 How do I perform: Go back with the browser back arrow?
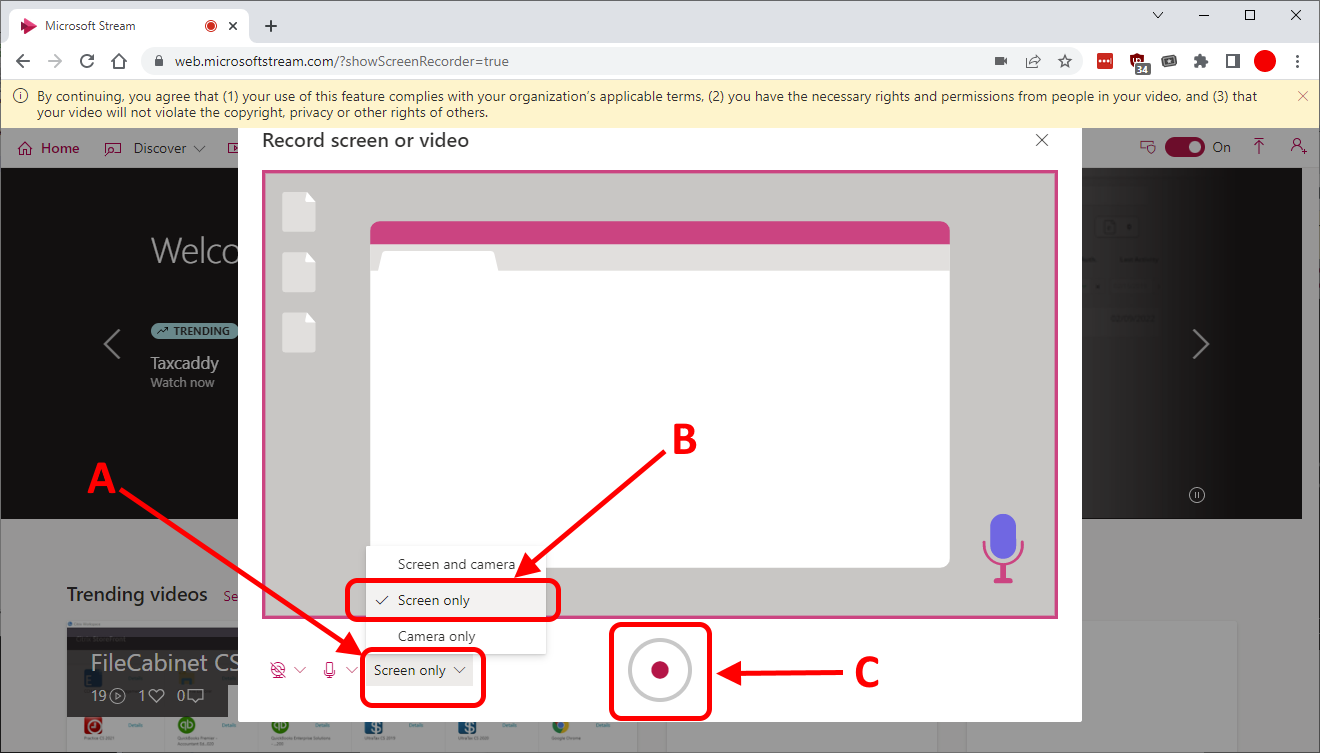click(23, 61)
